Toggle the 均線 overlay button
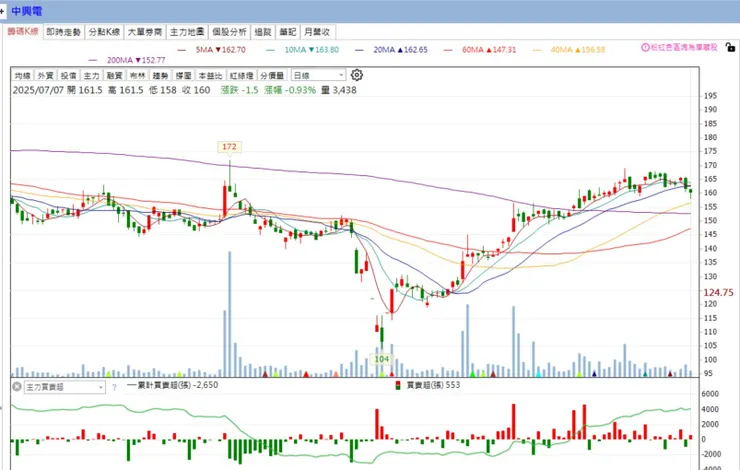The height and width of the screenshot is (470, 740). point(23,76)
